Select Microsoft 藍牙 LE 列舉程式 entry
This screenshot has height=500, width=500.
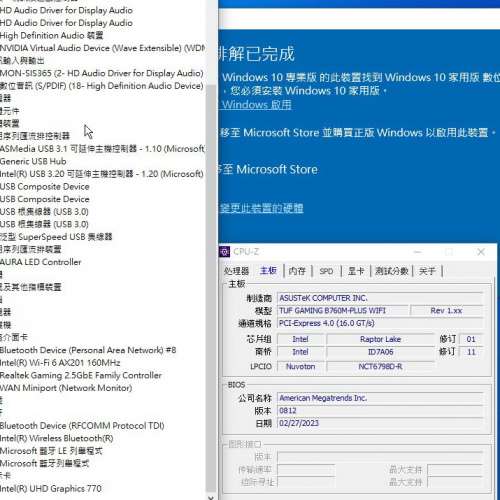(x=51, y=451)
